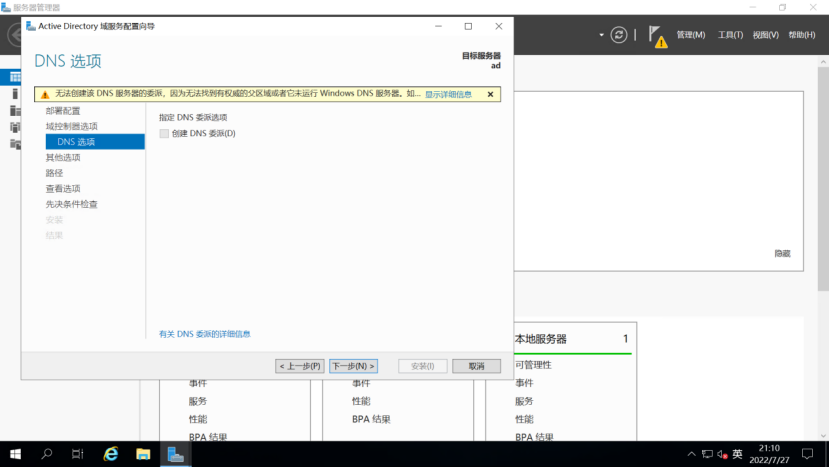Open File Explorer from taskbar
The image size is (830, 467).
(x=143, y=454)
